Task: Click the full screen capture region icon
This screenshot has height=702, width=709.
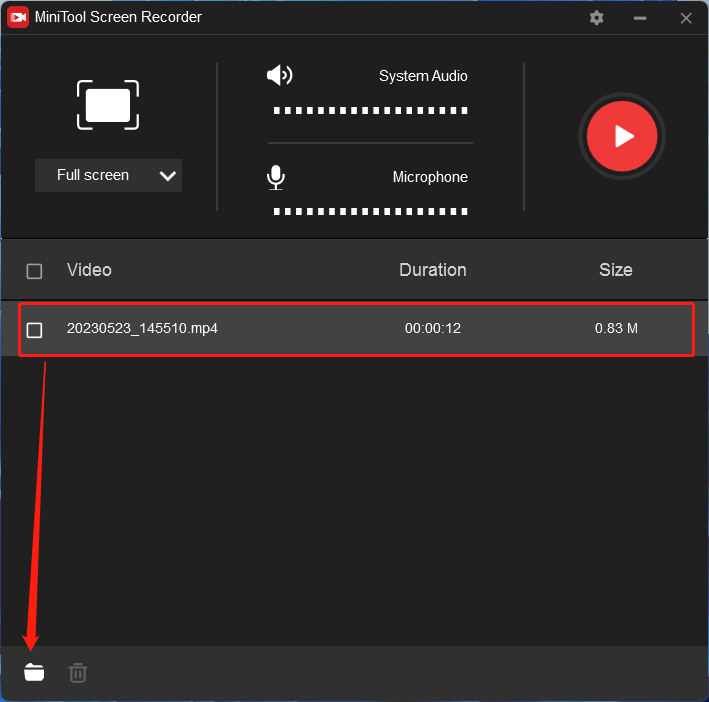Action: (x=108, y=105)
